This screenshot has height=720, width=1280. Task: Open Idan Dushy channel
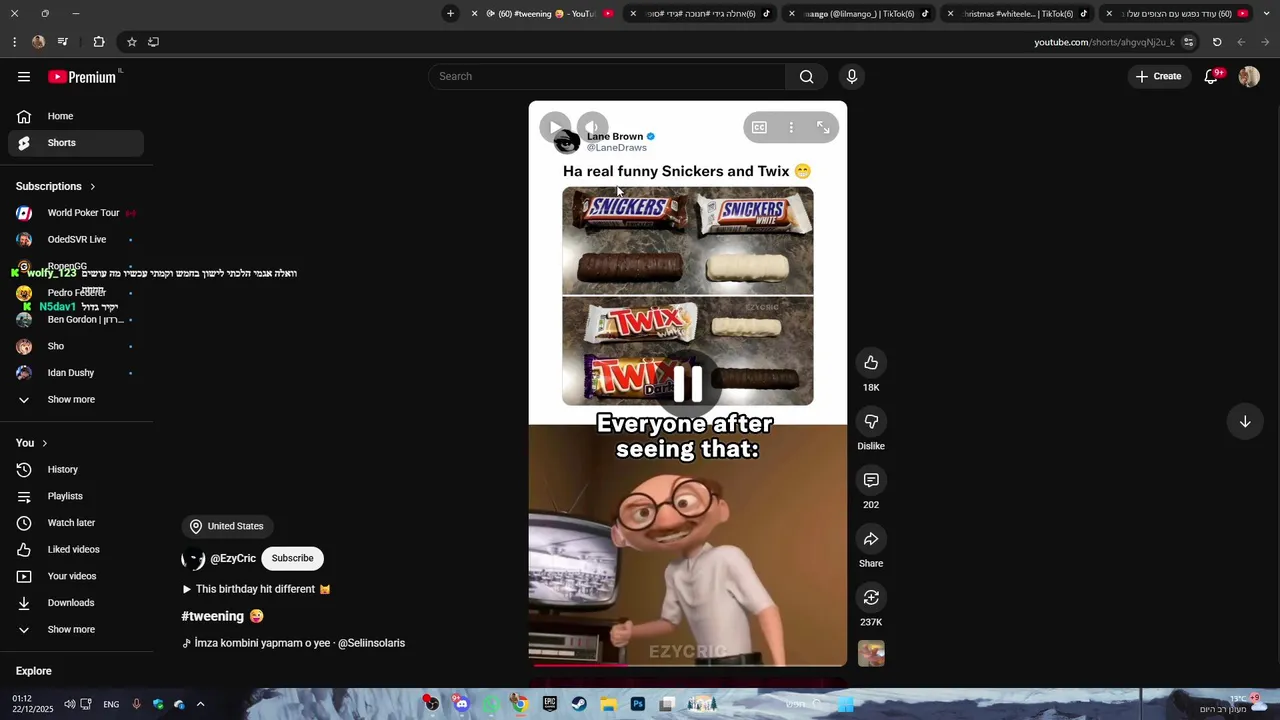pos(76,373)
